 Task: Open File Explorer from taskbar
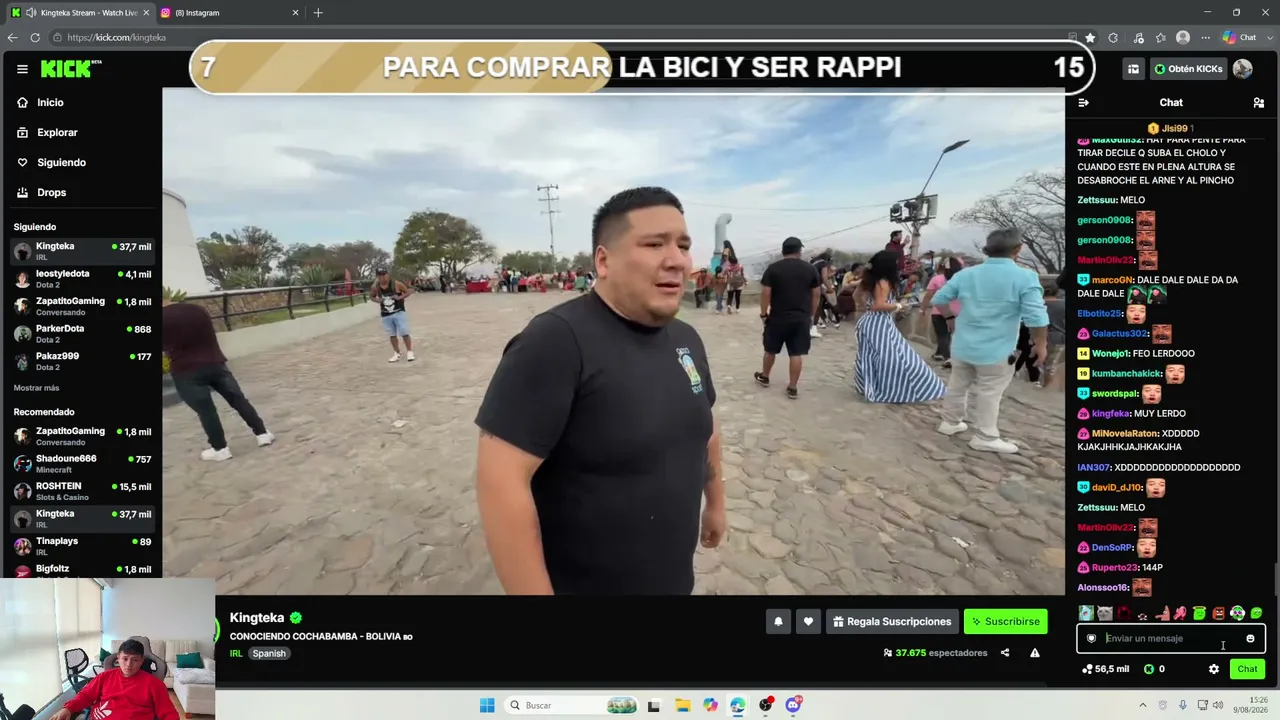pyautogui.click(x=682, y=705)
